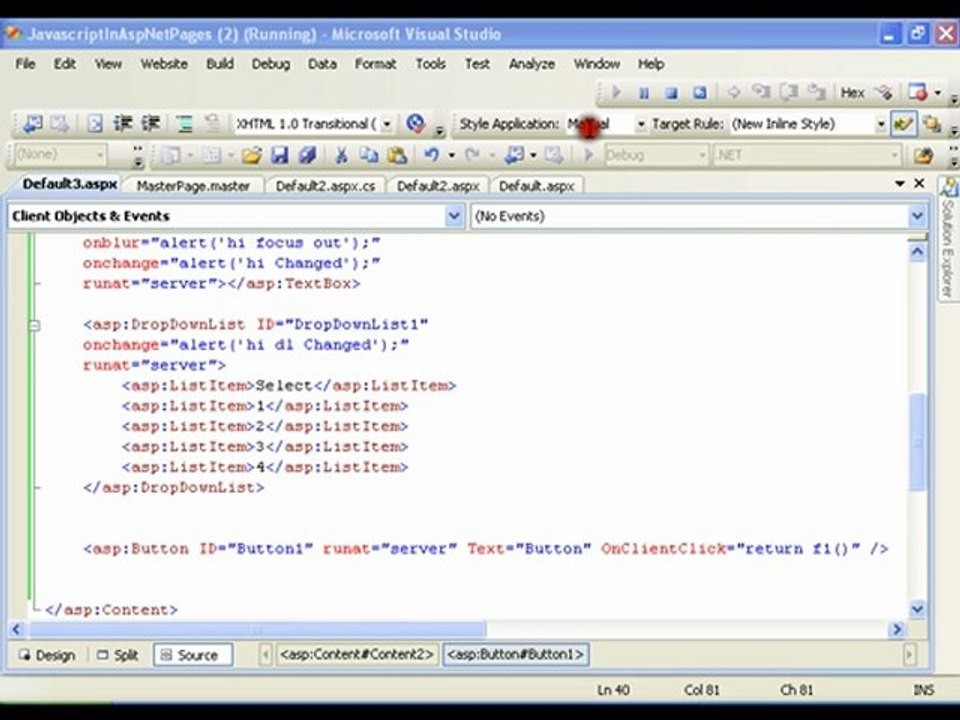Click the Step Over debug icon
960x720 pixels.
(789, 92)
